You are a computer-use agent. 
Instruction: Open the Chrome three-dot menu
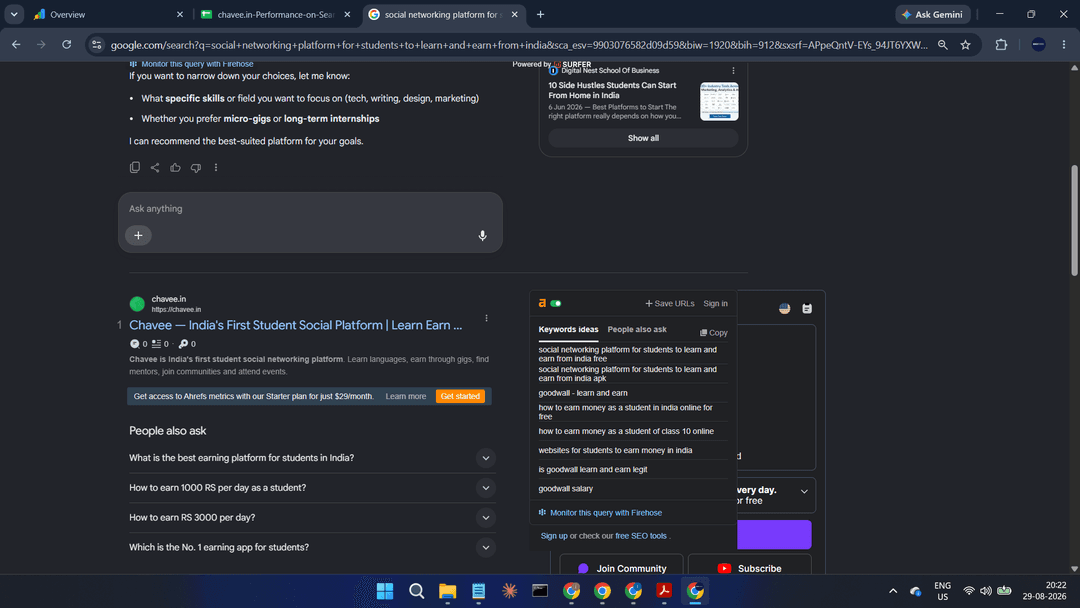(1064, 45)
